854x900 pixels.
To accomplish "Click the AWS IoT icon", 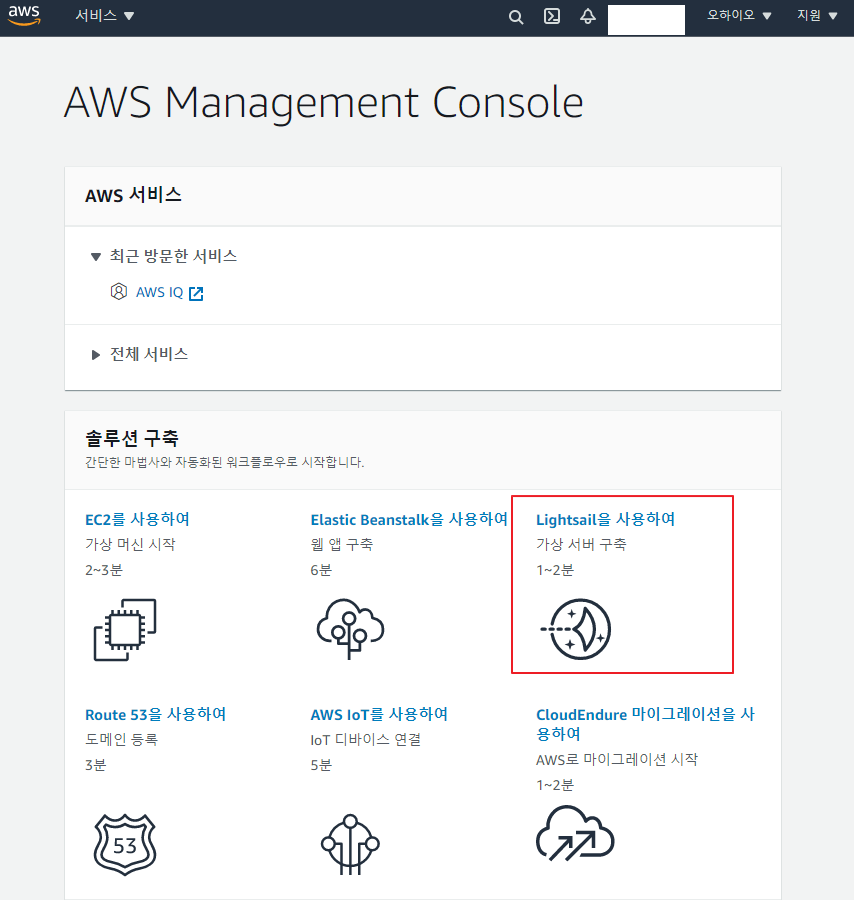I will point(350,844).
